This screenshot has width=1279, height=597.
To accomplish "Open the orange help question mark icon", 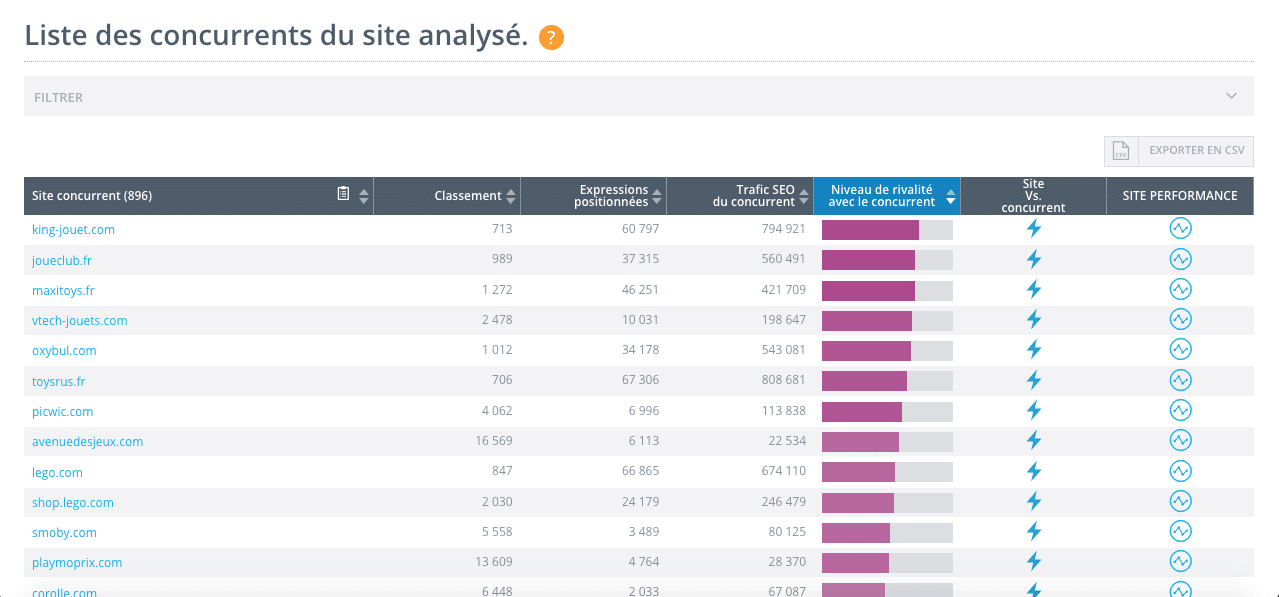I will tap(551, 38).
